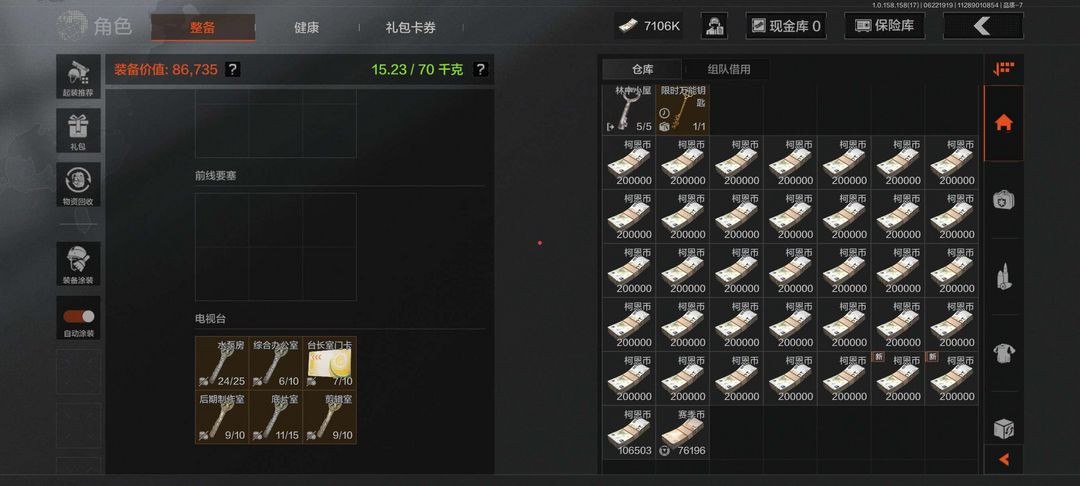Select the medical kit category icon
This screenshot has height=486, width=1080.
tap(1004, 200)
